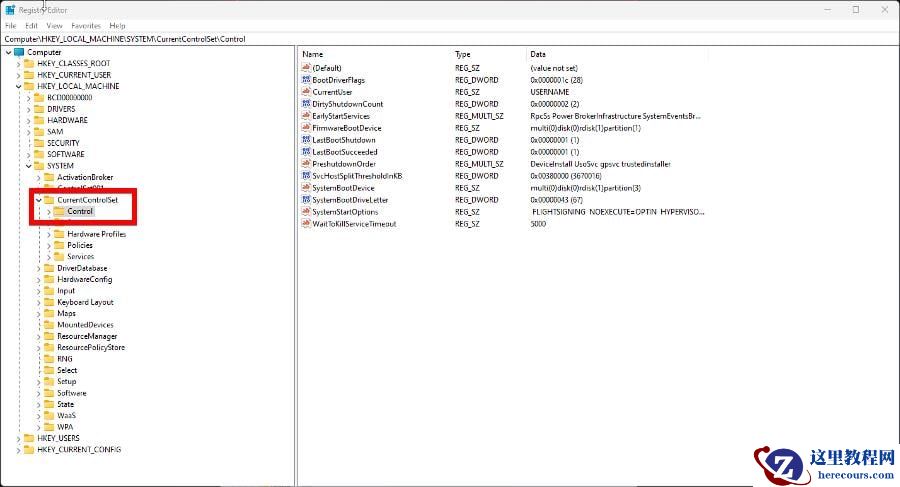Open the Help menu
The height and width of the screenshot is (487, 900).
[117, 26]
